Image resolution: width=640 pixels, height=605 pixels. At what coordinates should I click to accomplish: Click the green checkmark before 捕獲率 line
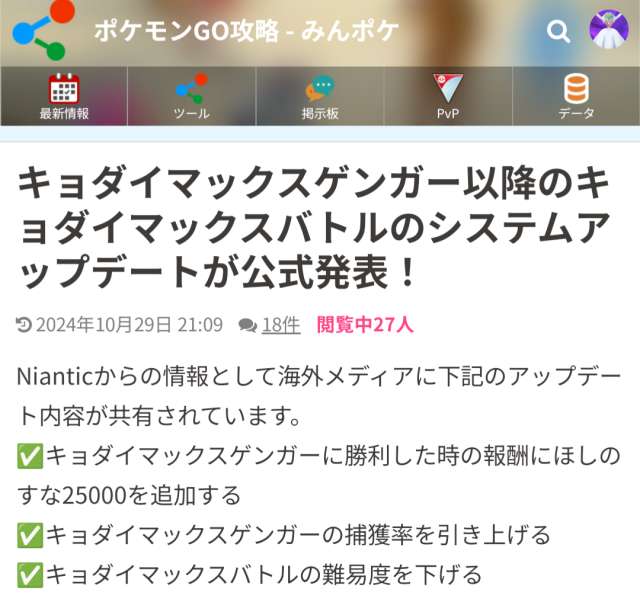(30, 536)
